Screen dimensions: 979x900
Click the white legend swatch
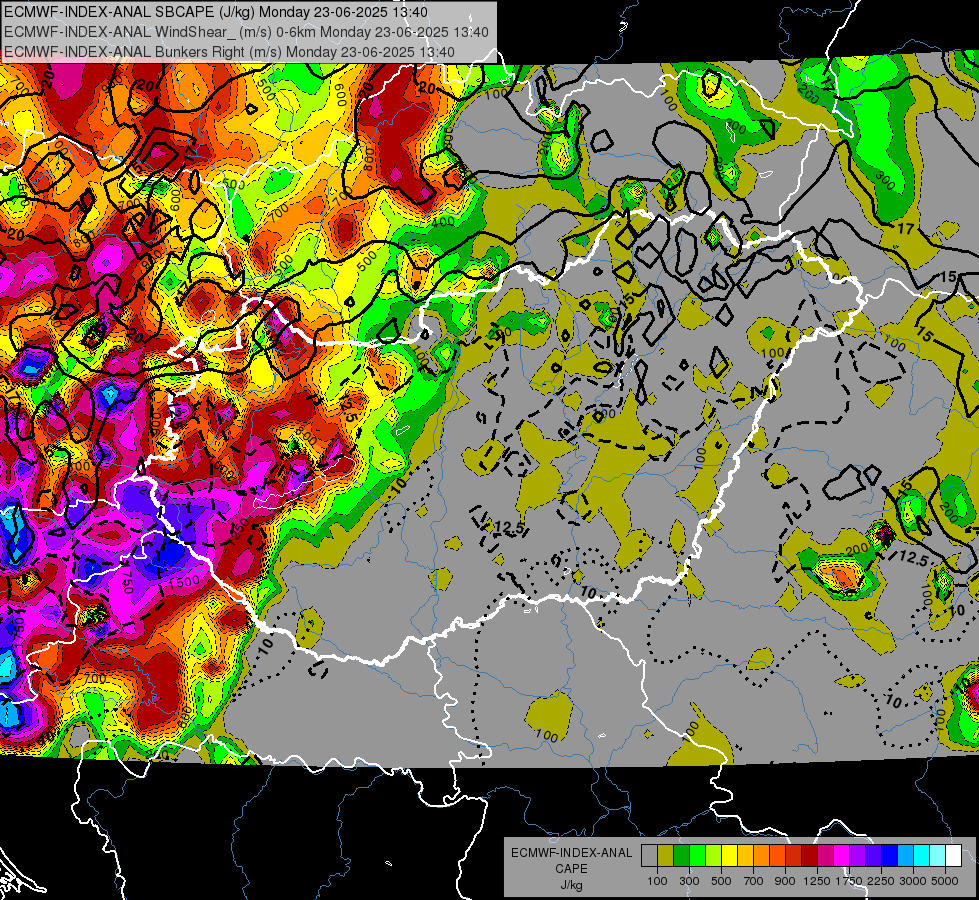click(954, 855)
